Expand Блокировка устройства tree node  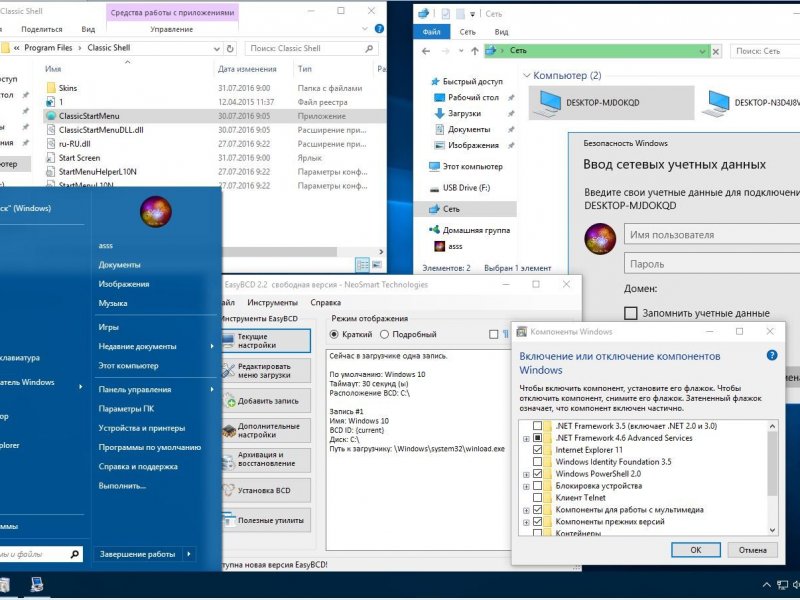[x=526, y=486]
